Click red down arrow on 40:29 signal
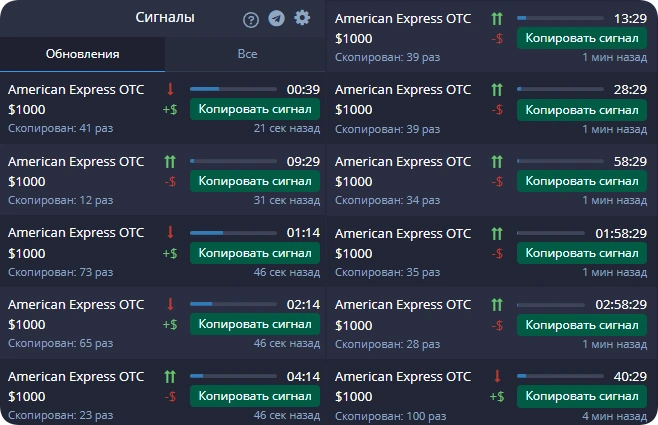Viewport: 658px width, 425px height. click(497, 376)
